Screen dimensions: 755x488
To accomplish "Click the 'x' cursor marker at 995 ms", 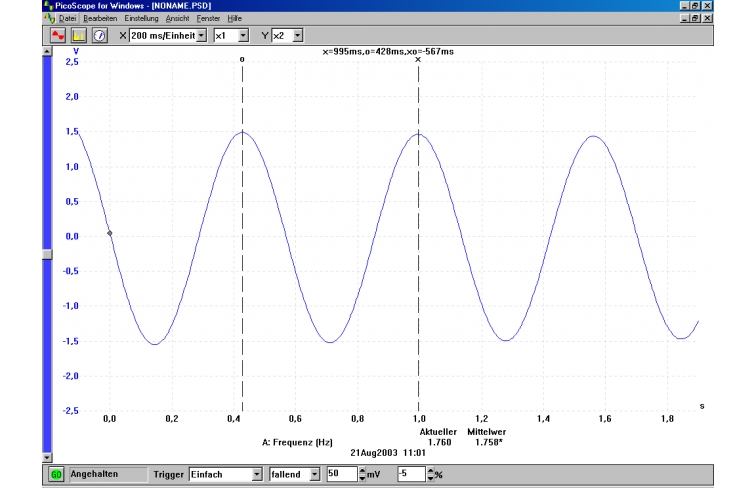I will pyautogui.click(x=418, y=59).
